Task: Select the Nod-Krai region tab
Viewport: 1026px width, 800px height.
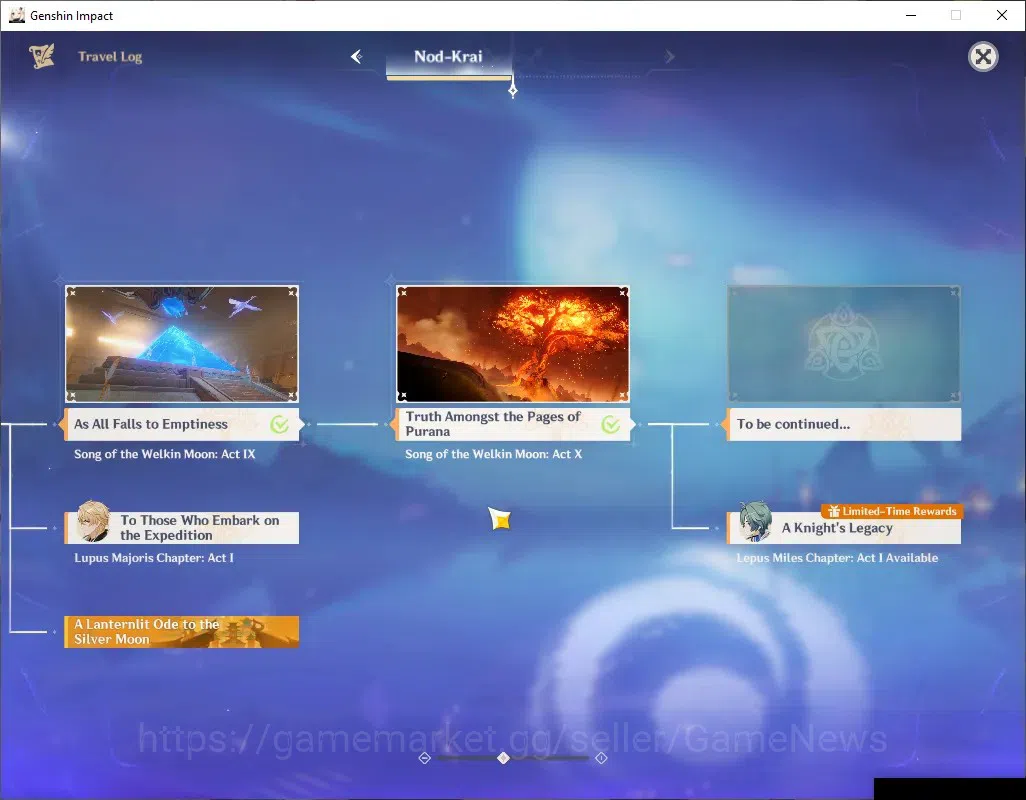Action: click(448, 60)
